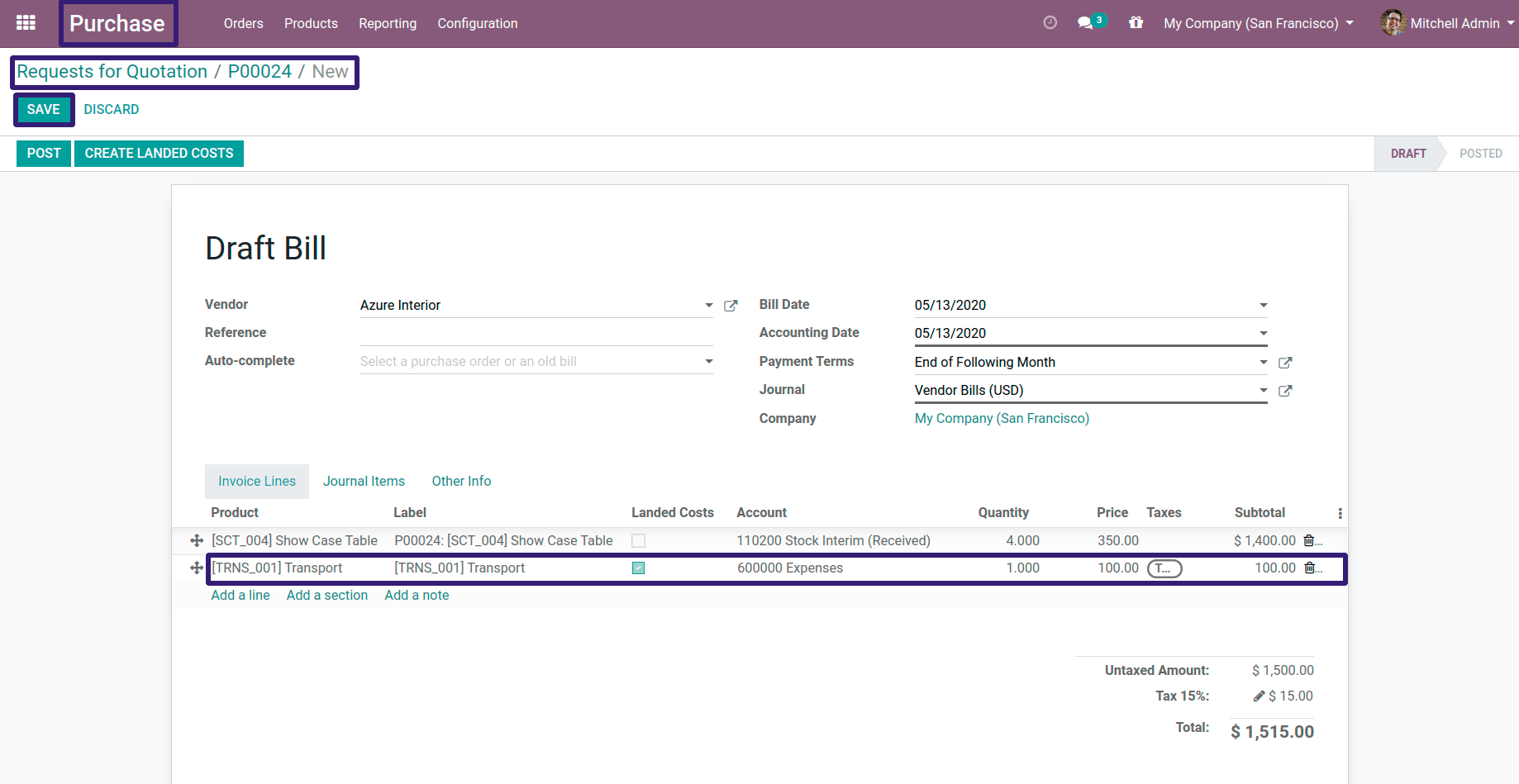Click the tax tag on Transport line
This screenshot has height=784, width=1519.
tap(1164, 568)
